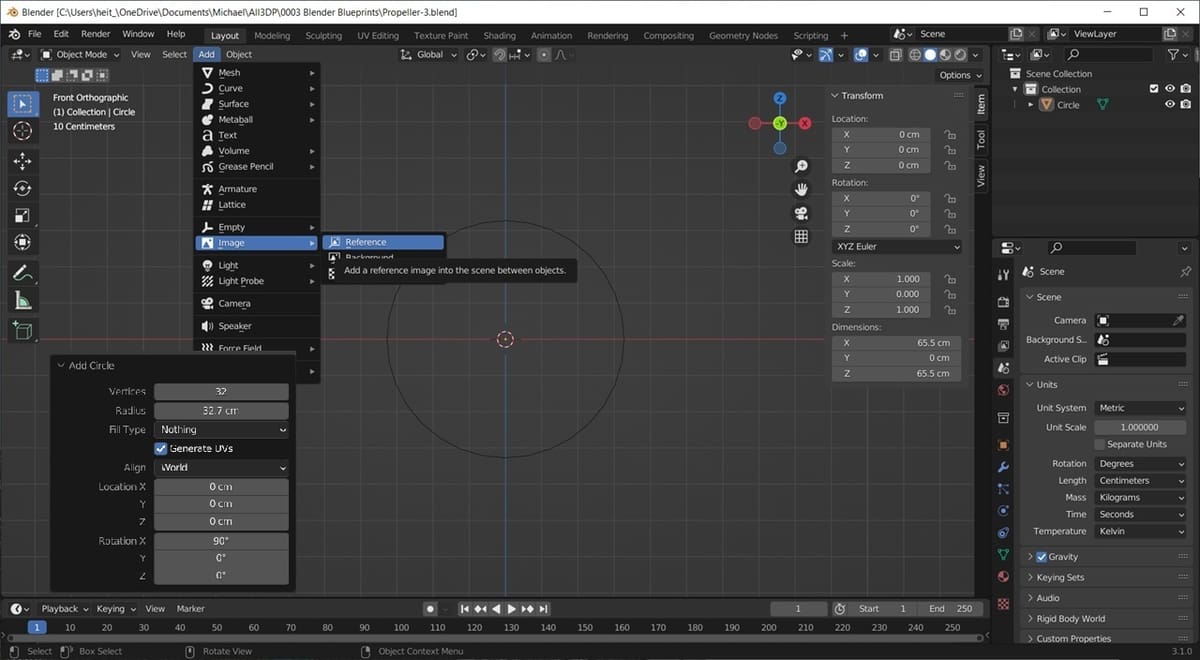Select the Move tool
Screen dimensions: 1200x660
[x=23, y=161]
